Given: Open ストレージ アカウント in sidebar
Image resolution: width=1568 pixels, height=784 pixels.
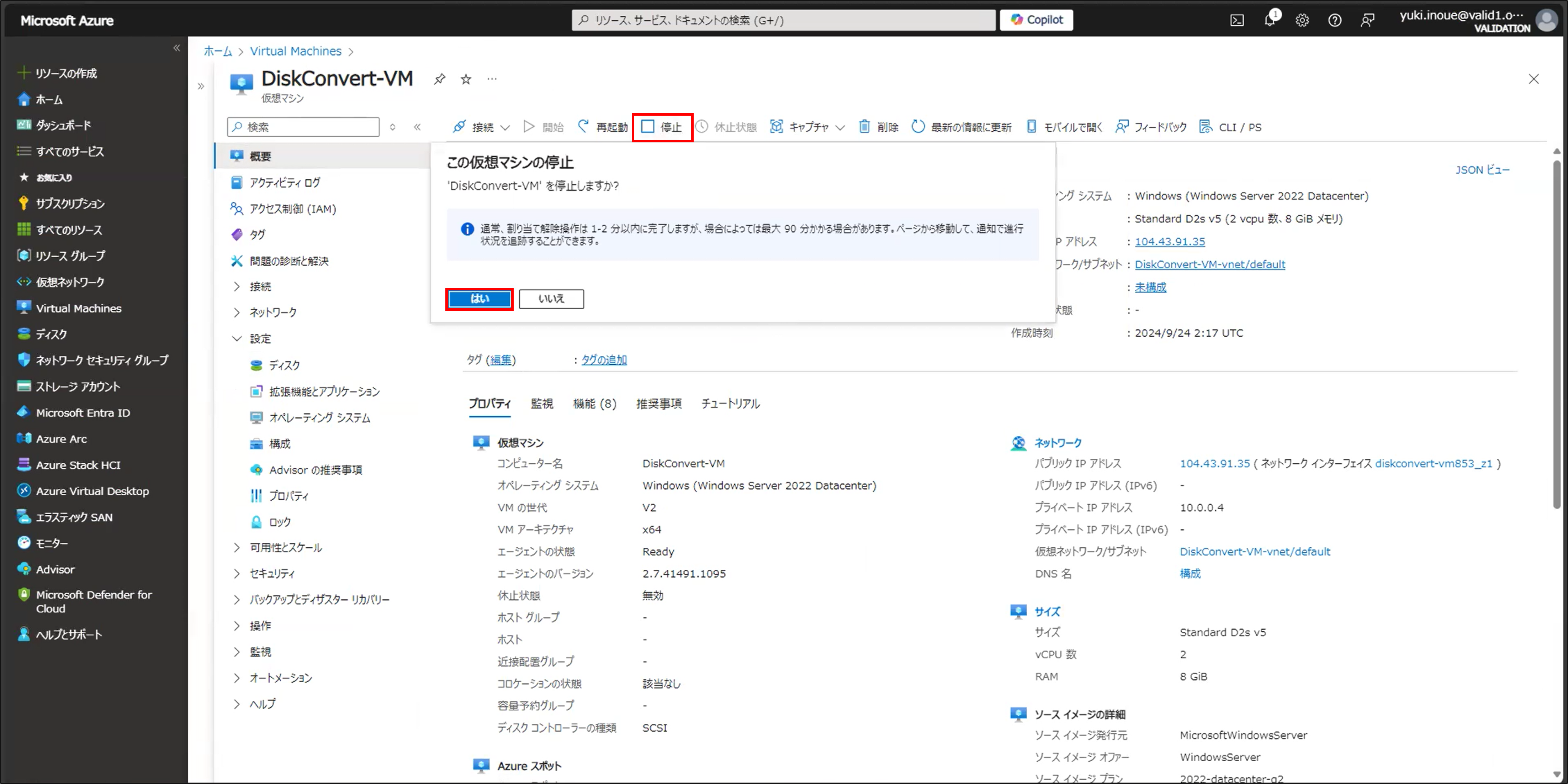Looking at the screenshot, I should click(x=69, y=386).
